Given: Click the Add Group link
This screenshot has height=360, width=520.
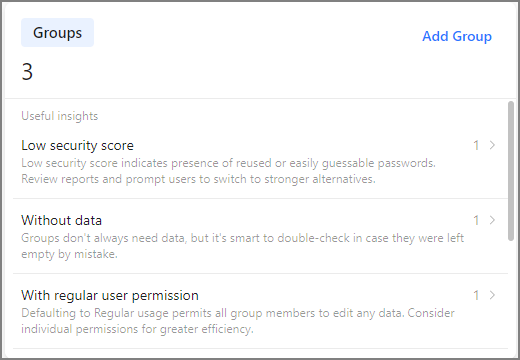Looking at the screenshot, I should coord(457,36).
